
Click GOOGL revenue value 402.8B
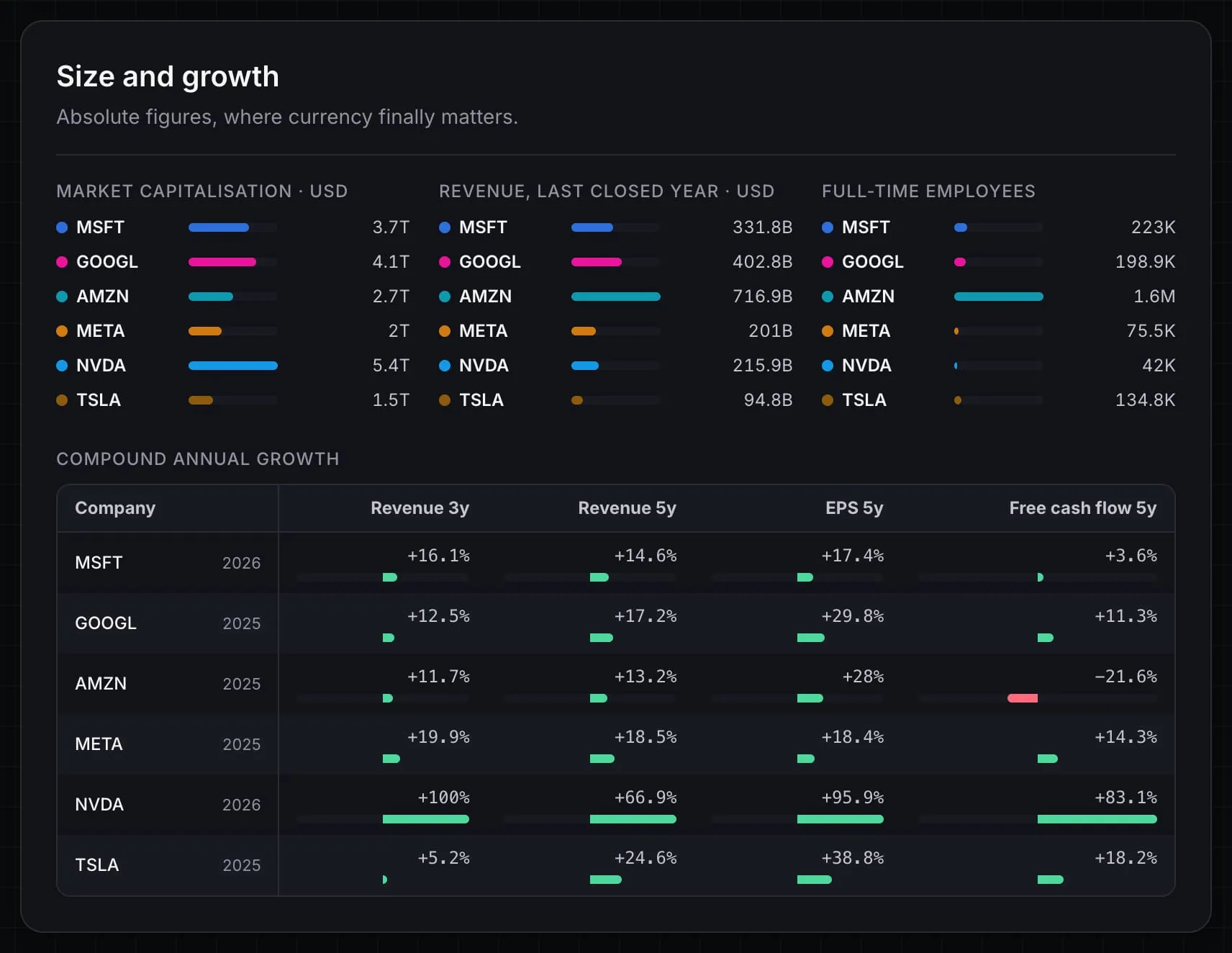tap(763, 262)
